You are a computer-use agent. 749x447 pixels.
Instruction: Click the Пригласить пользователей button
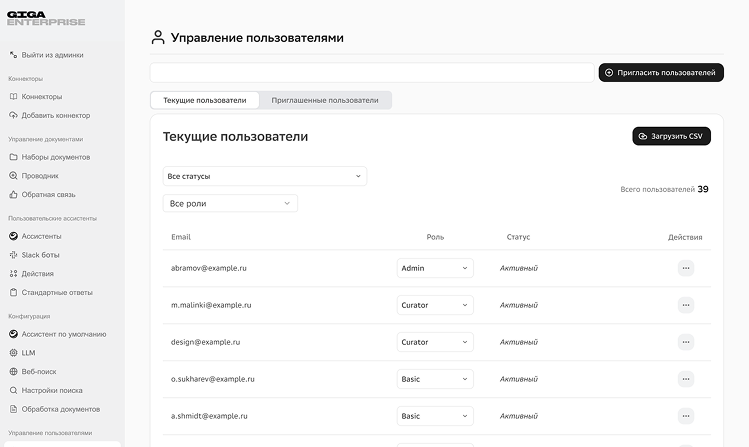click(660, 73)
